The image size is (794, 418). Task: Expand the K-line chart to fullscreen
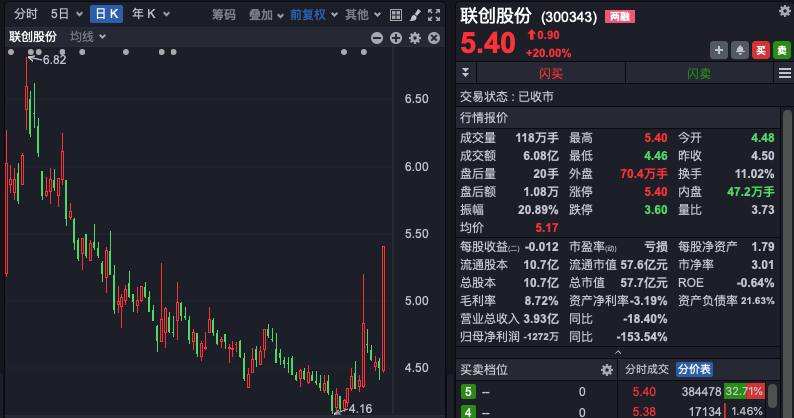coord(435,15)
